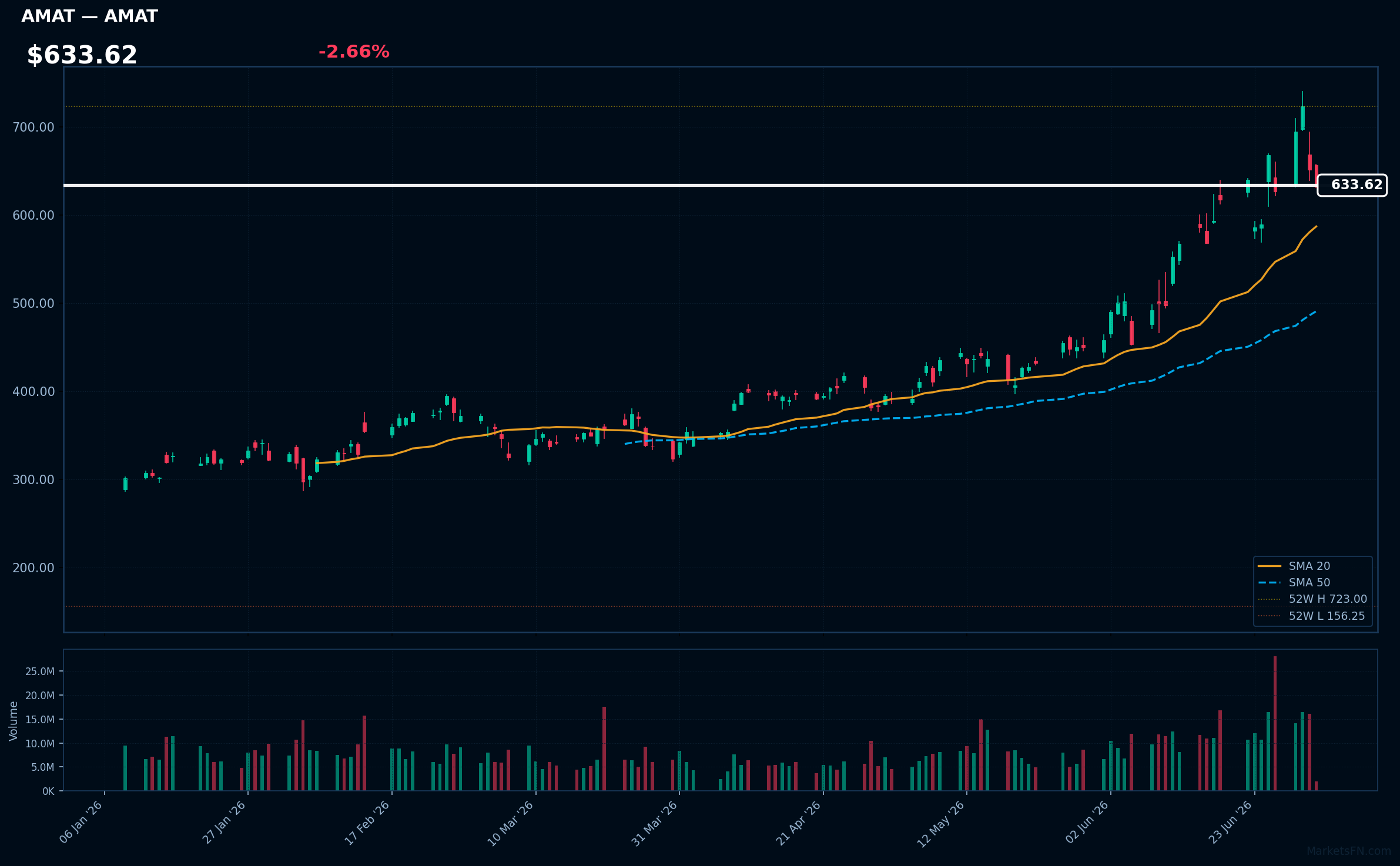Click the tallest red volume bar
Screen dimensions: 1400x866
(x=1275, y=723)
